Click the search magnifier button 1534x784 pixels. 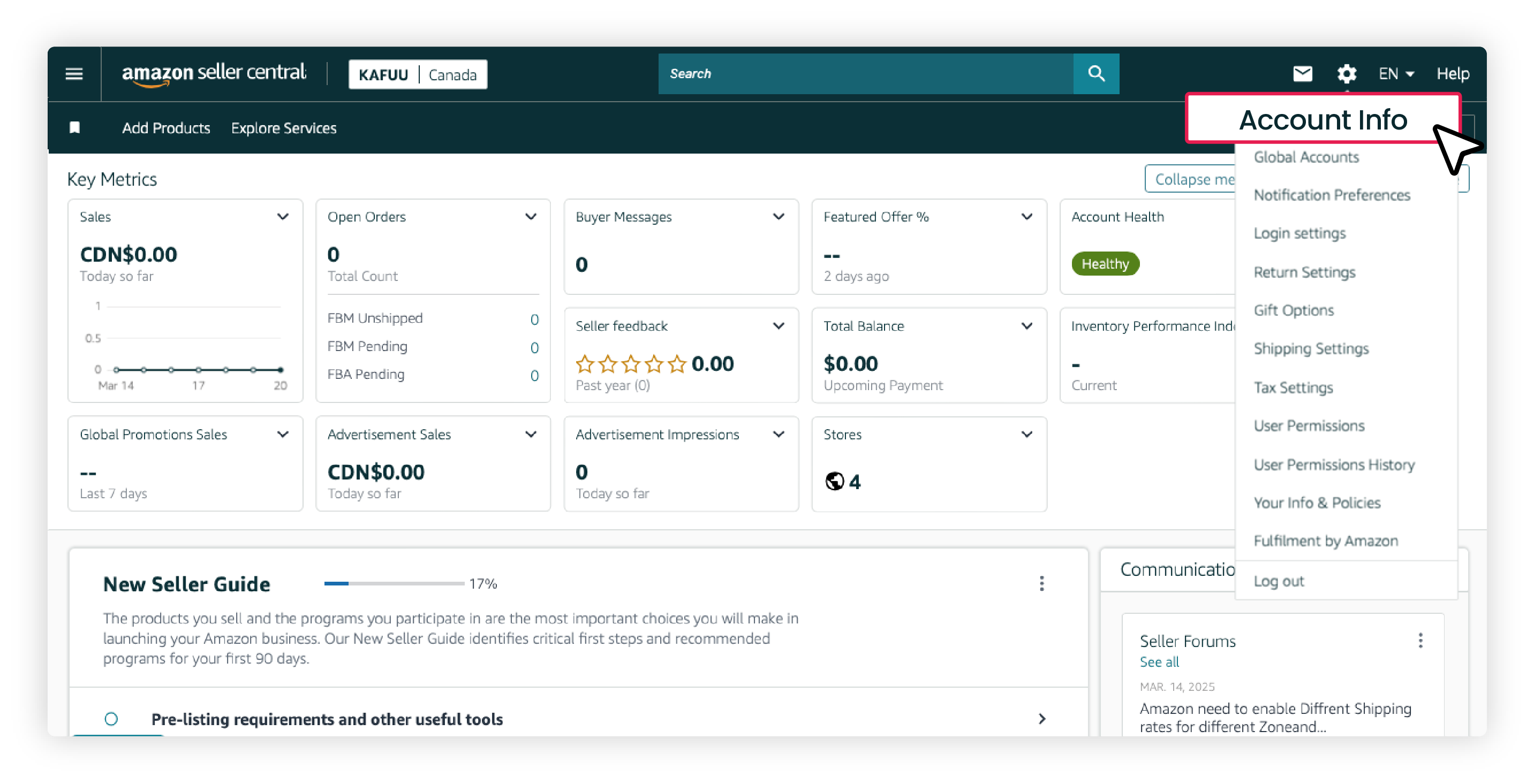(1095, 74)
